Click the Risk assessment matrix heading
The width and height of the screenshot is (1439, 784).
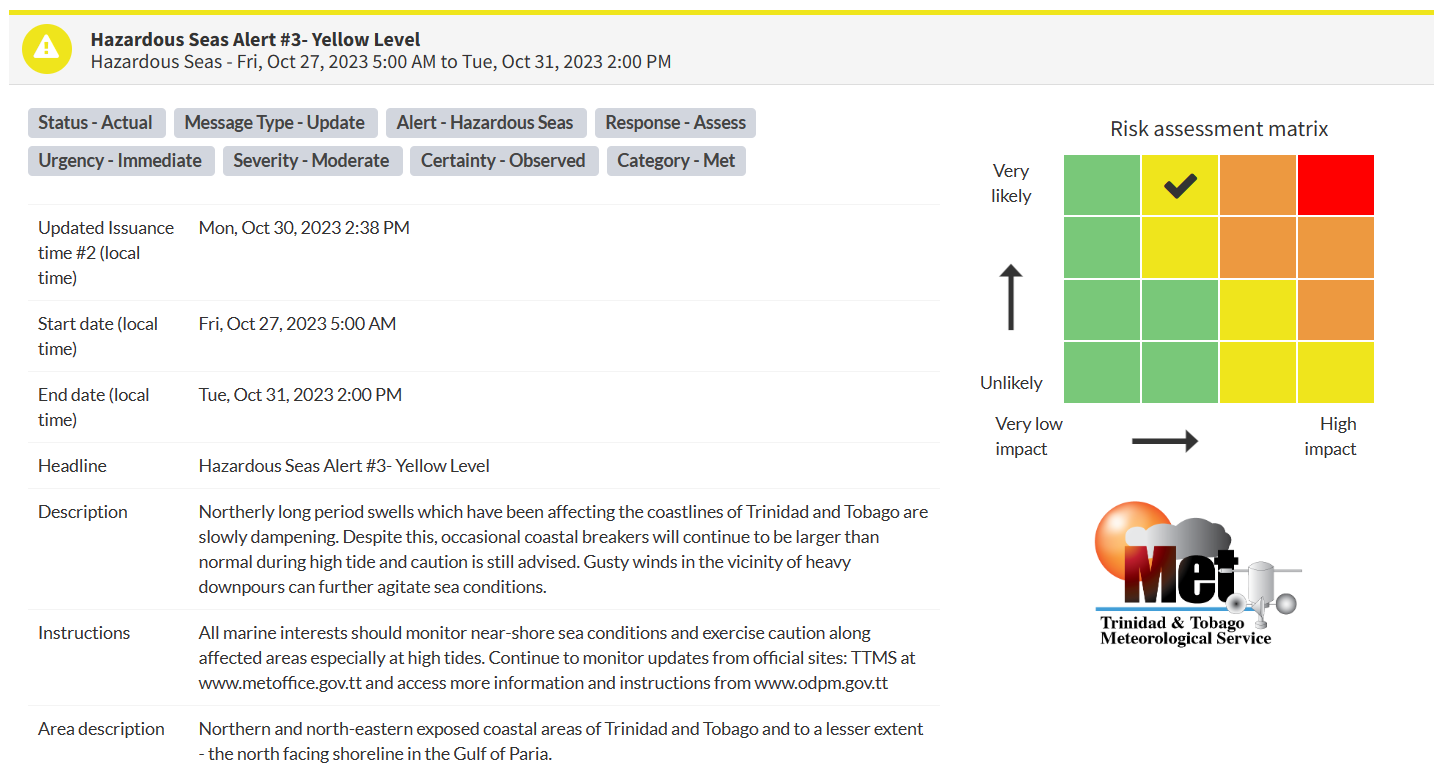1219,129
